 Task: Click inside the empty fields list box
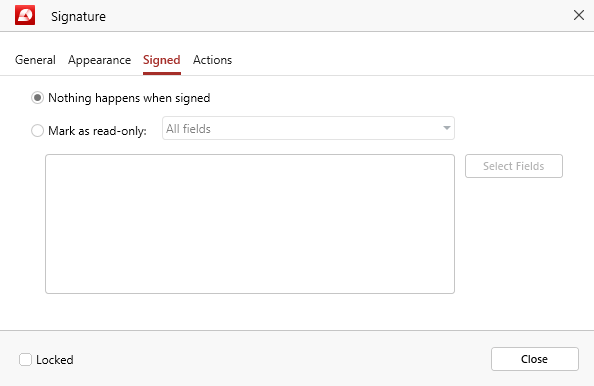(250, 223)
